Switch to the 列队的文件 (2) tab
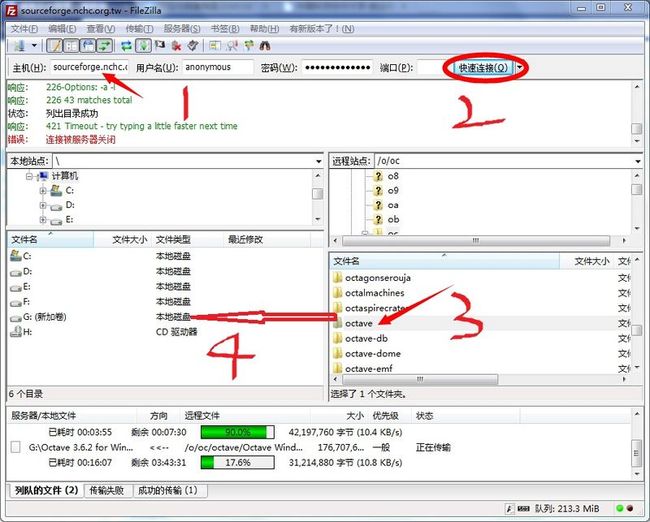650x522 pixels. (46, 490)
